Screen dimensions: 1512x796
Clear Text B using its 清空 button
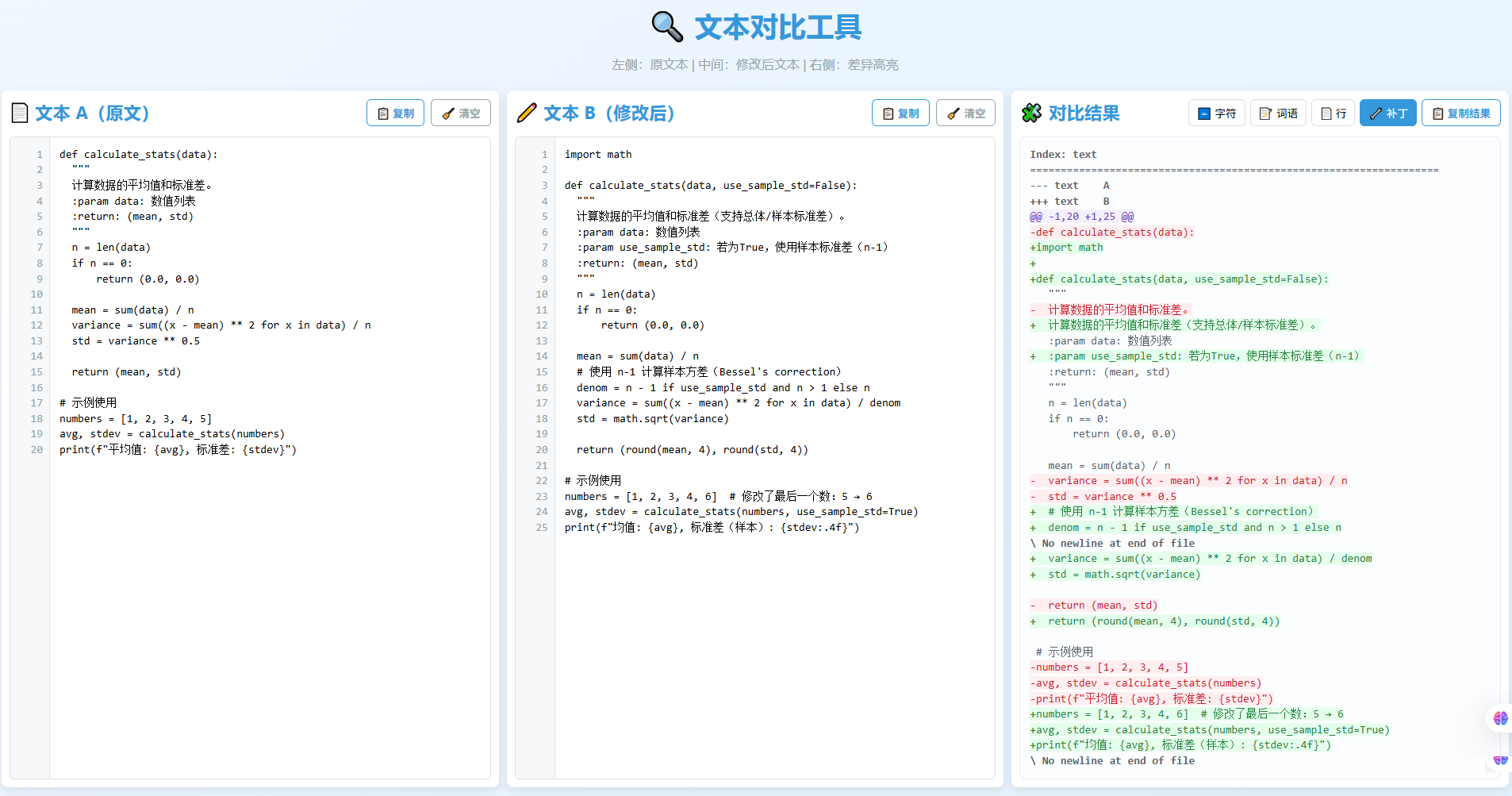point(966,113)
